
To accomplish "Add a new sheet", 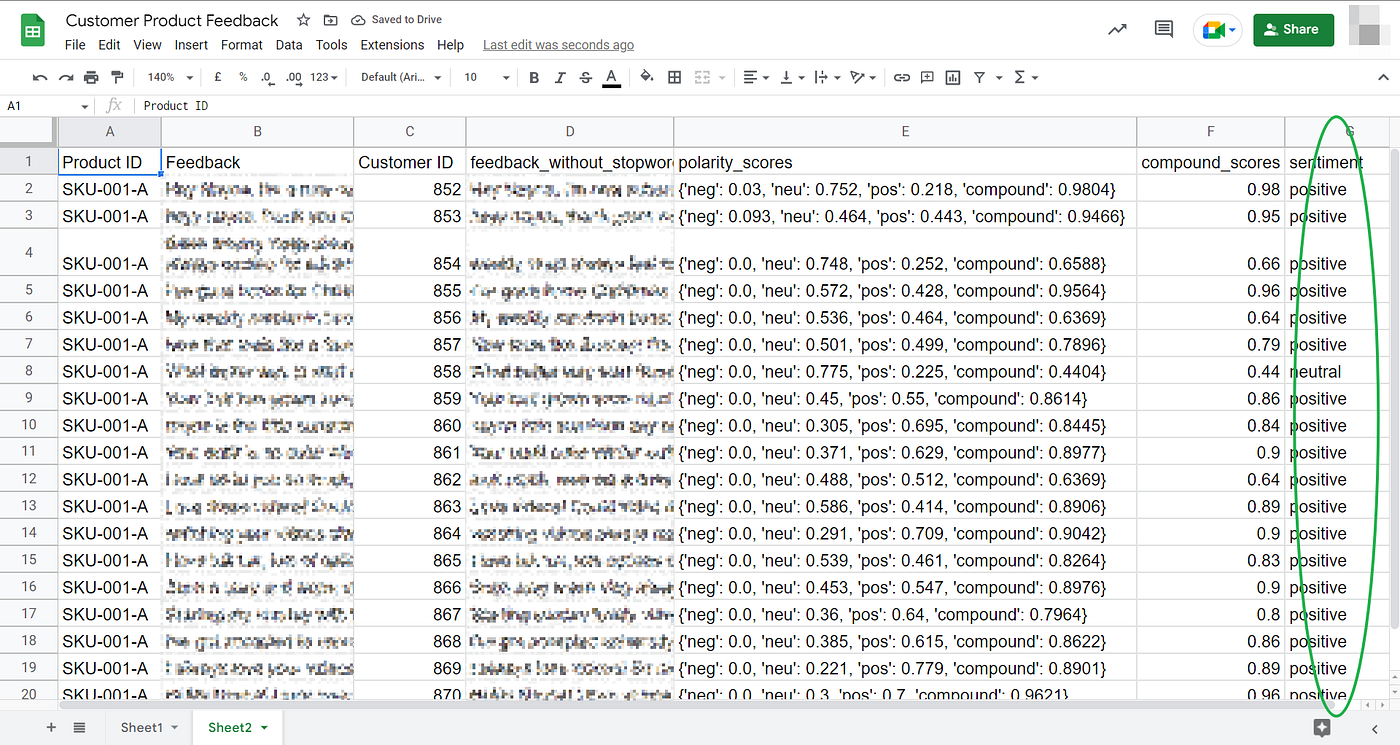I will 51,727.
